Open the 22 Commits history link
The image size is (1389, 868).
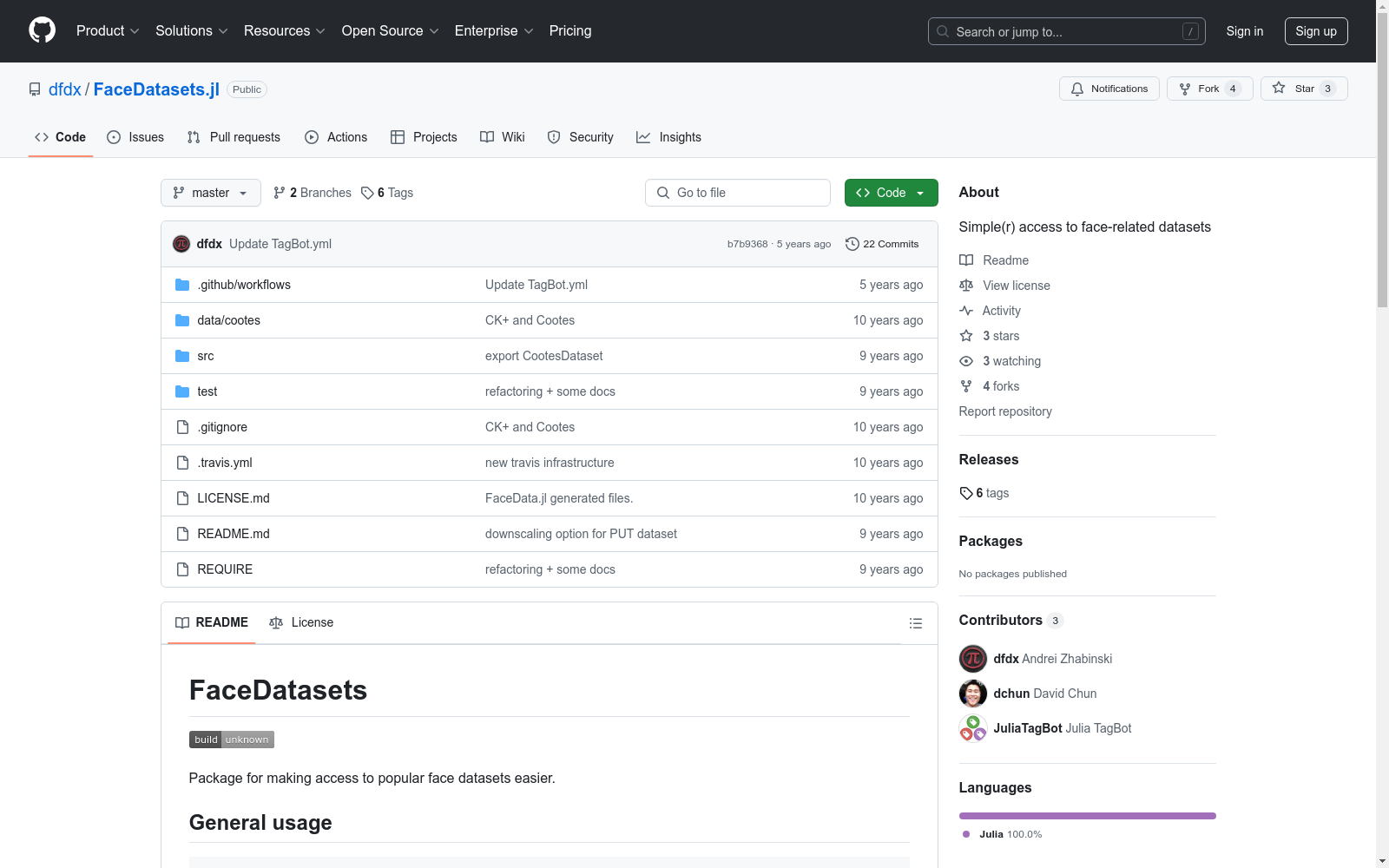pos(882,244)
